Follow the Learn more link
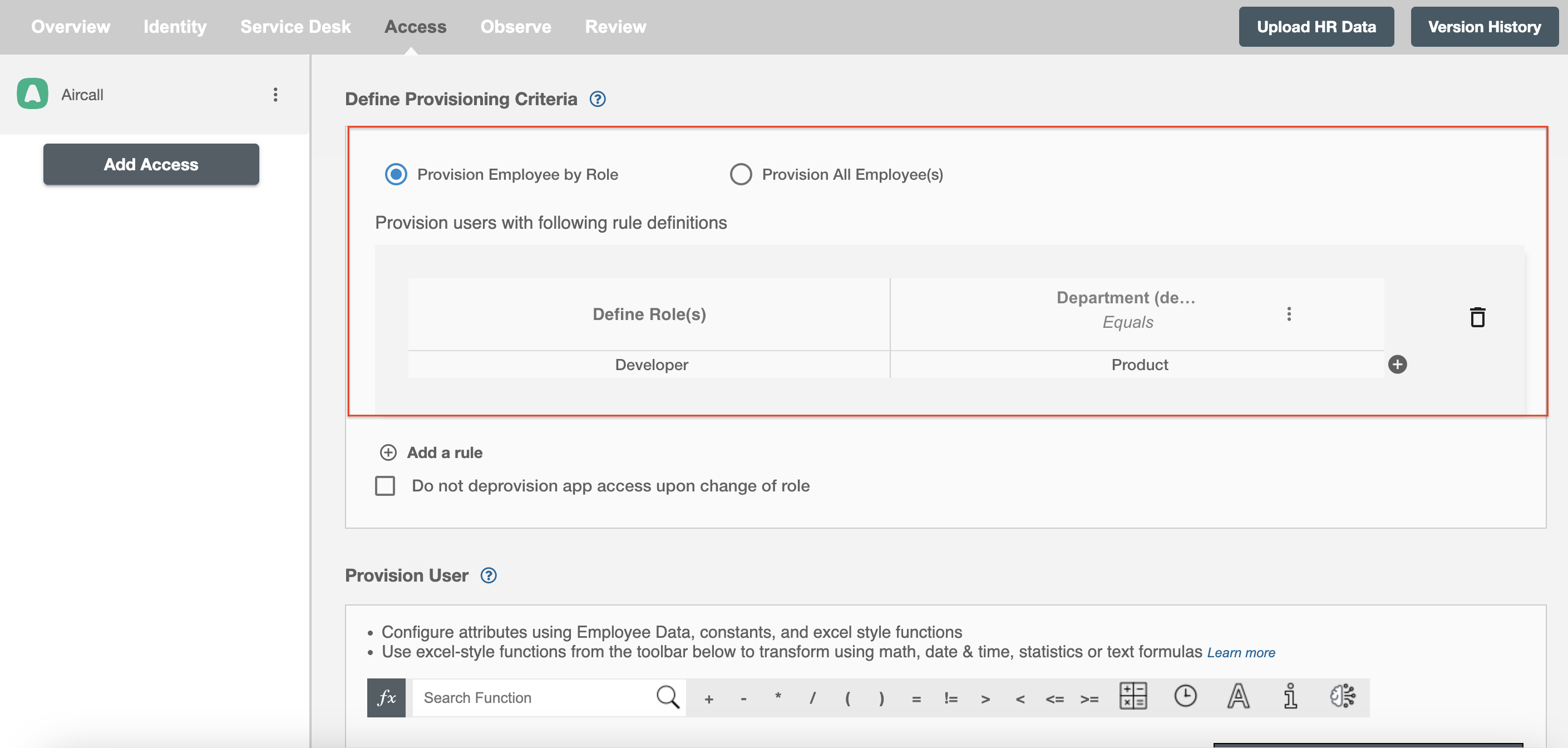The image size is (1568, 748). click(1240, 652)
